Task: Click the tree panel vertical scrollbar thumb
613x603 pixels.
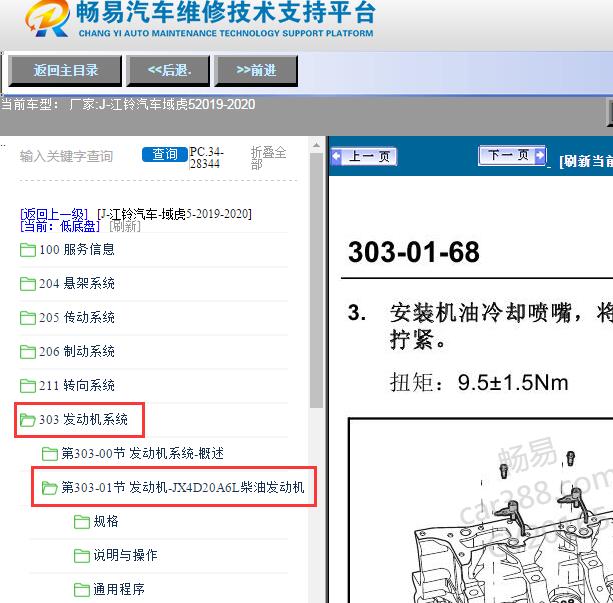Action: 316,281
